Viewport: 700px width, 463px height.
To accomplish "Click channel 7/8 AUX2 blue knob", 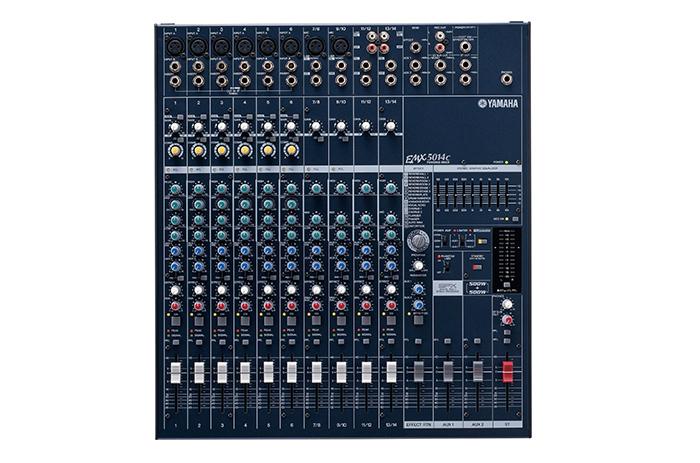I will pos(316,266).
